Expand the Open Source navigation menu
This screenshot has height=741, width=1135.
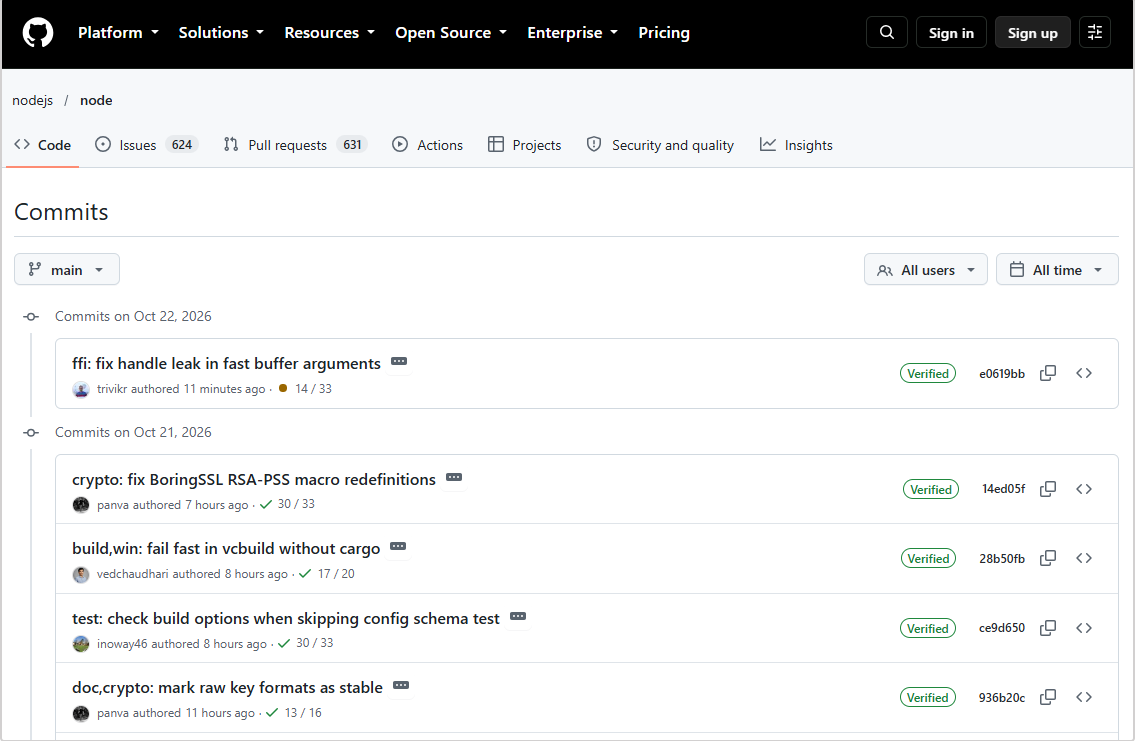[x=451, y=33]
